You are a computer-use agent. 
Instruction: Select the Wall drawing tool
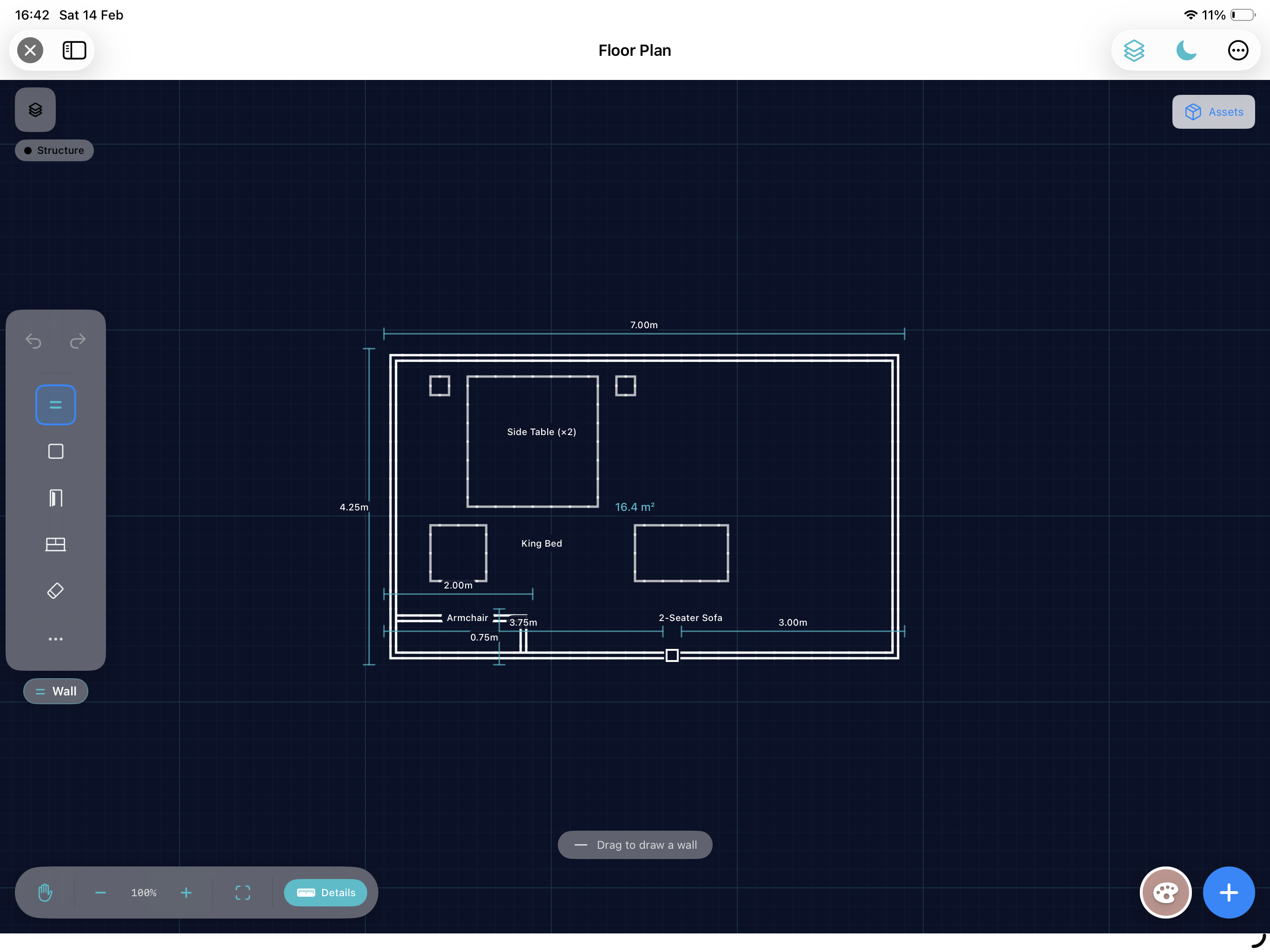pos(55,404)
